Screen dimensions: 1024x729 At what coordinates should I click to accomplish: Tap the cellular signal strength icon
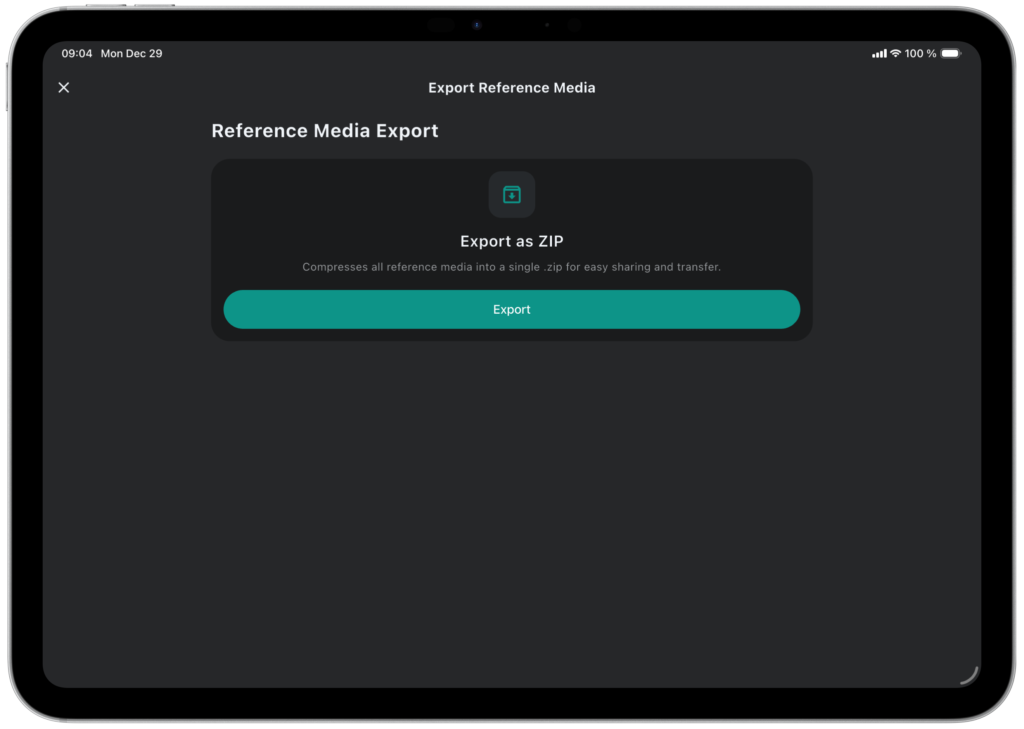pyautogui.click(x=879, y=54)
